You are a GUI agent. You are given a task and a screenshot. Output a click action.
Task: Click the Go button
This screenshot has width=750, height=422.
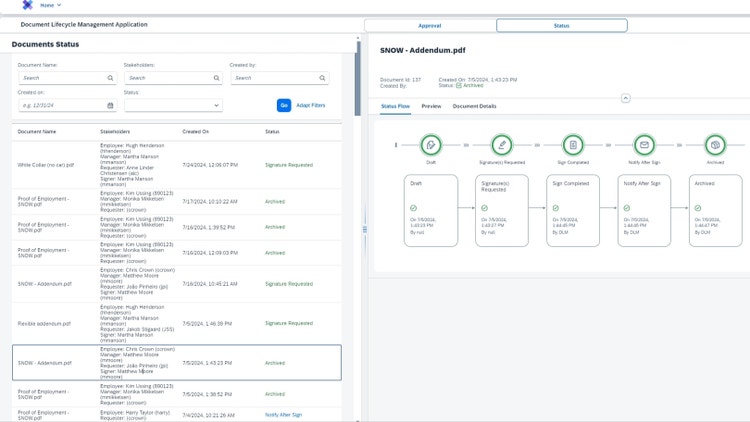pos(284,105)
